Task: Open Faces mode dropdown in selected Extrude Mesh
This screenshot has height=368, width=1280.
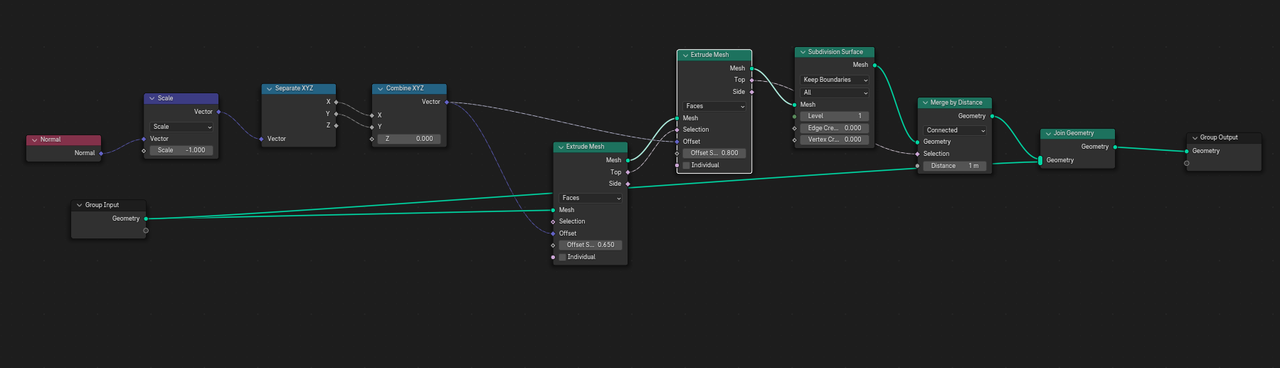Action: [714, 106]
